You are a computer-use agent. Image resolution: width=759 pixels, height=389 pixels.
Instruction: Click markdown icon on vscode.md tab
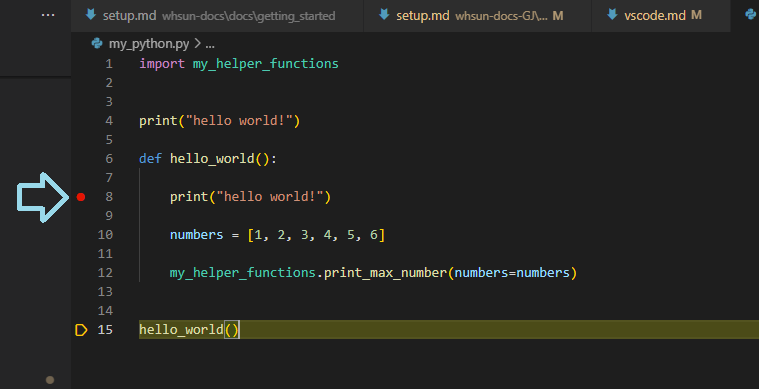pyautogui.click(x=612, y=15)
